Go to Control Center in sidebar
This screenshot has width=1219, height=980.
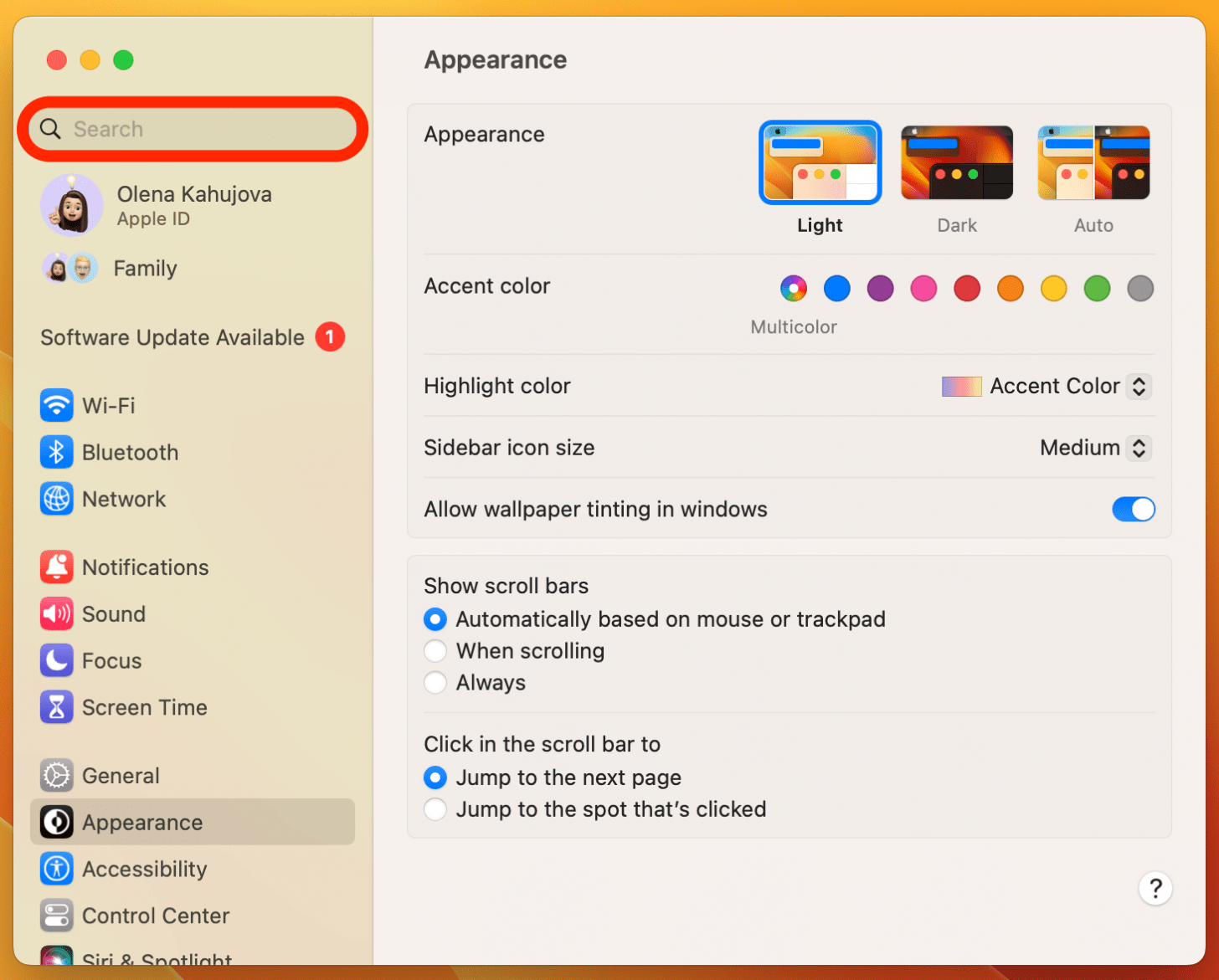pyautogui.click(x=155, y=916)
